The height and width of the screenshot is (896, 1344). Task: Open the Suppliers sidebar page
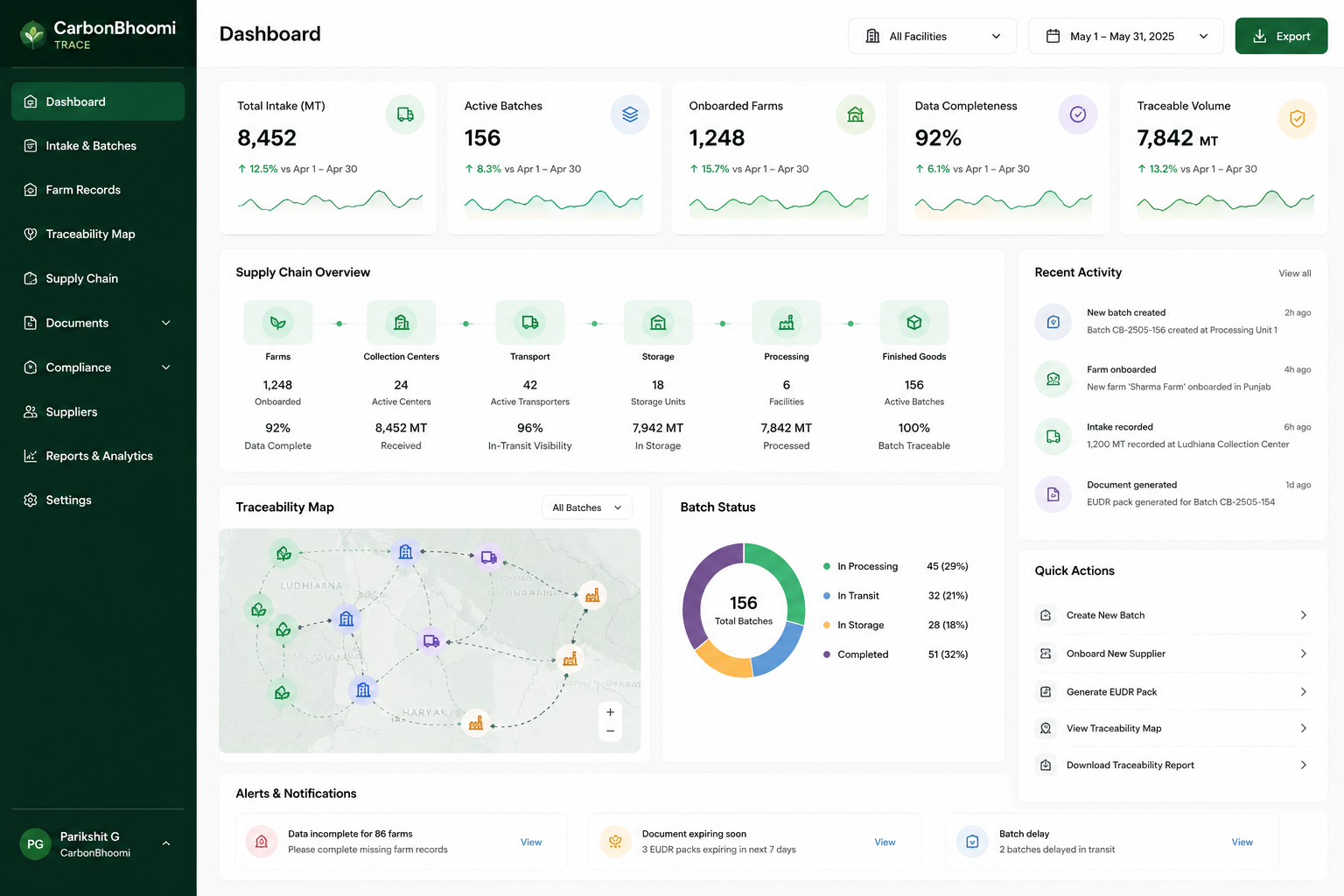coord(98,412)
